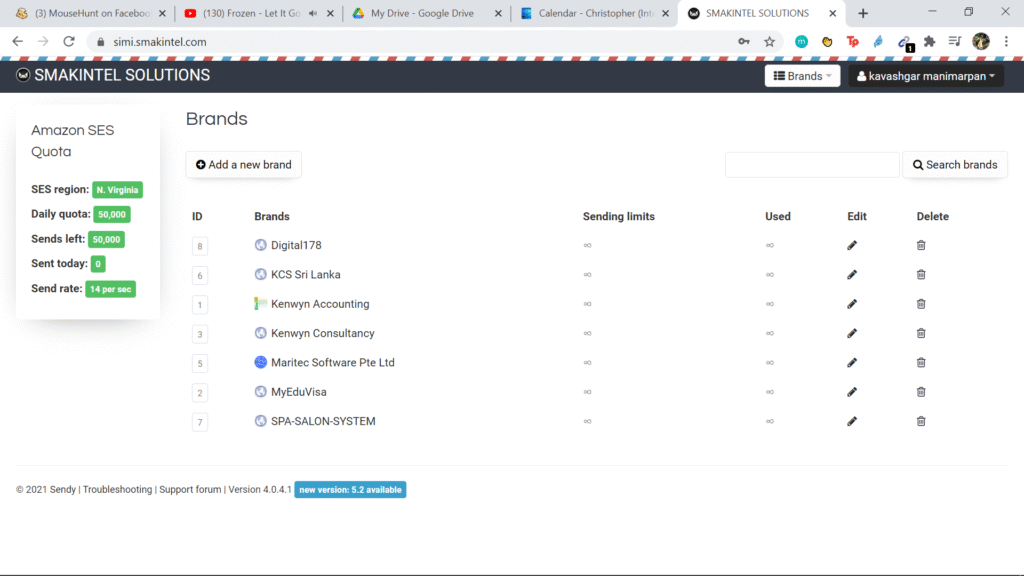Click the Add a new brand button
This screenshot has height=576, width=1024.
click(244, 165)
